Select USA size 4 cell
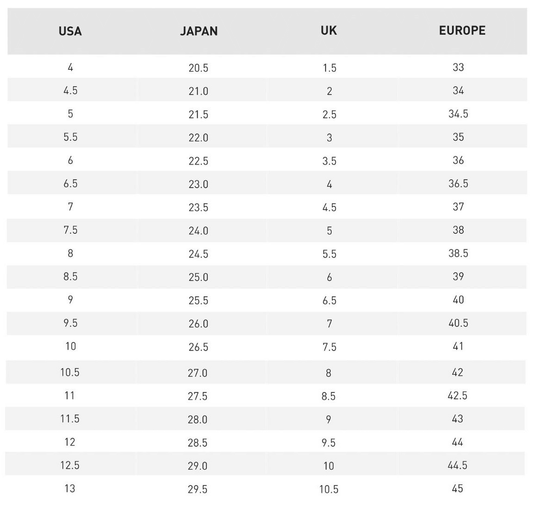Image resolution: width=535 pixels, height=508 pixels. click(x=70, y=67)
